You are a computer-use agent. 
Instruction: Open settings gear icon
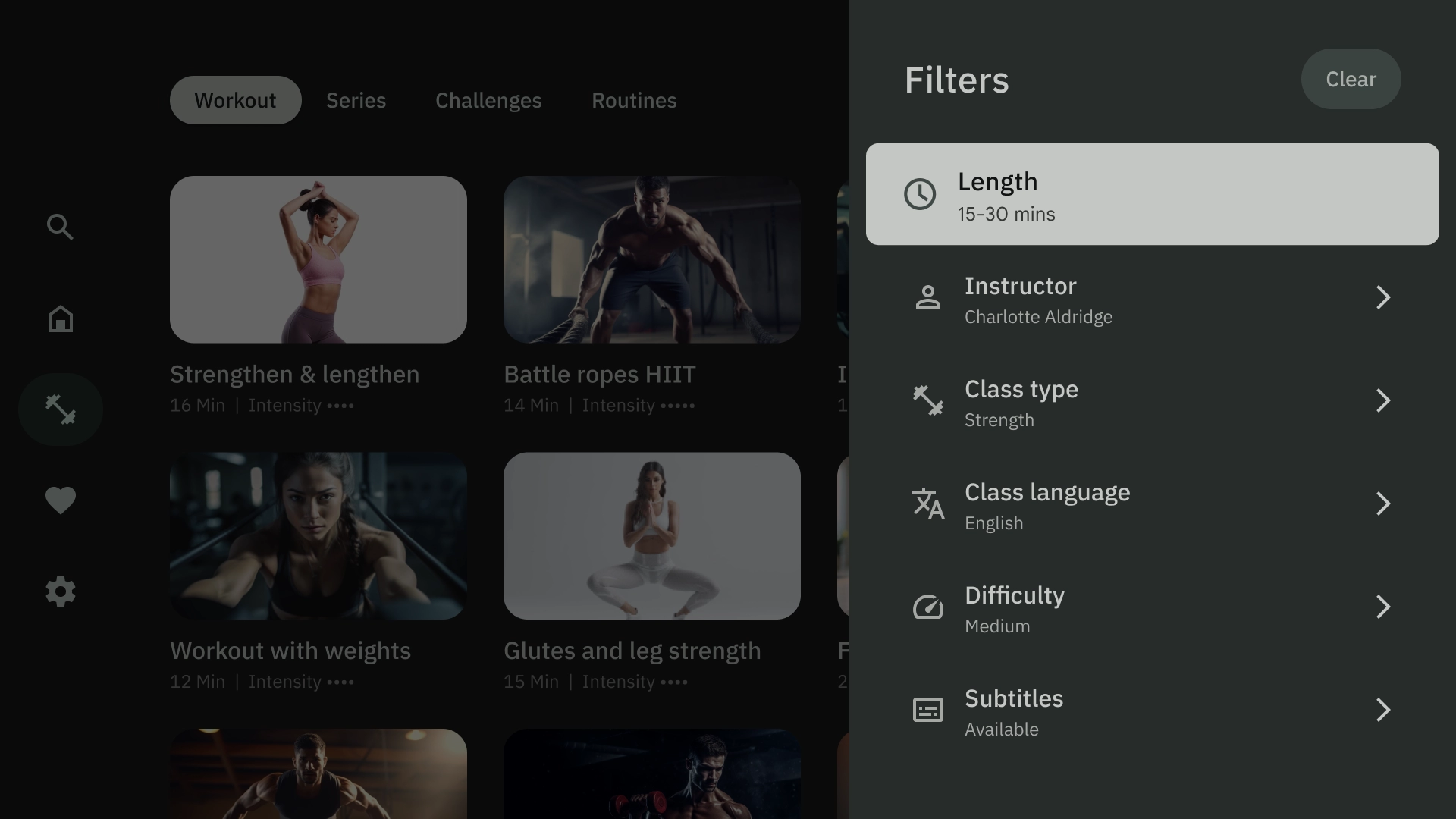pos(60,592)
